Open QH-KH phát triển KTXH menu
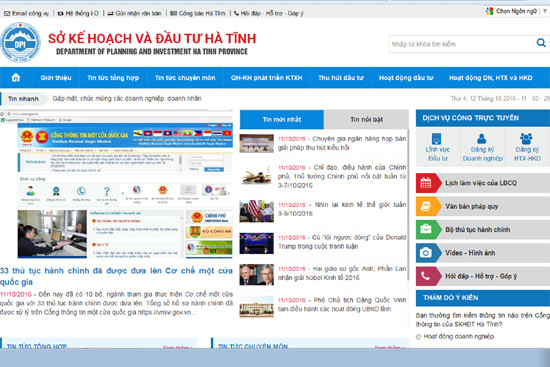 [266, 78]
